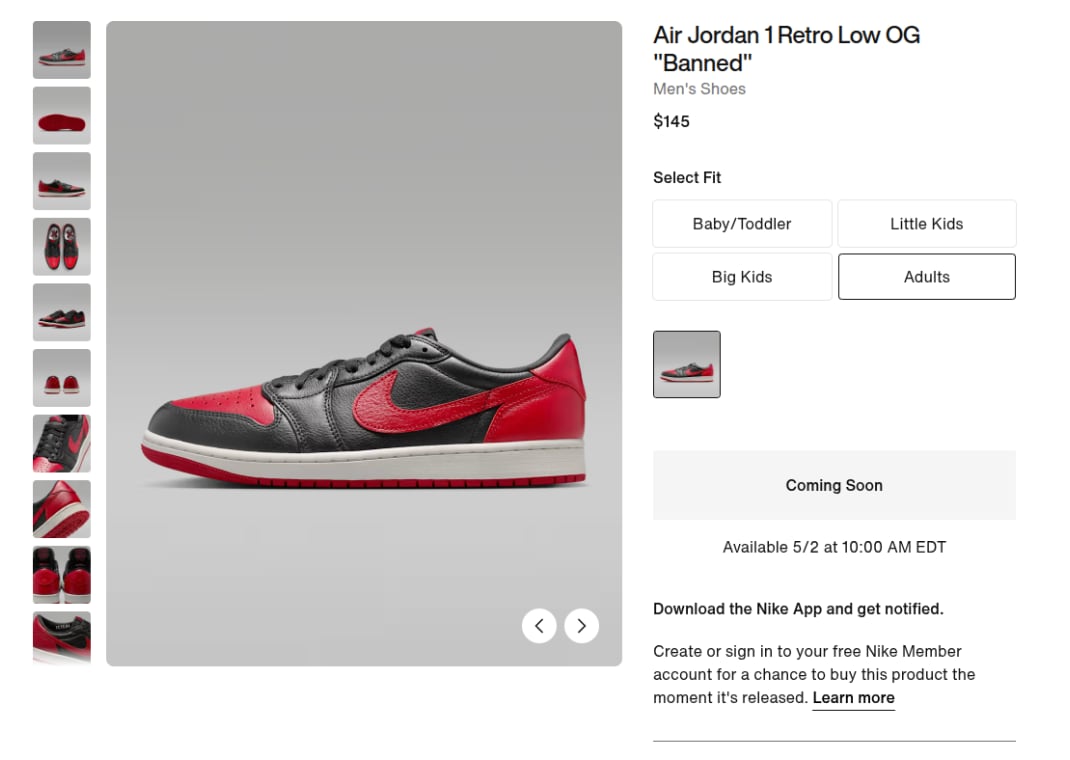The height and width of the screenshot is (760, 1070).
Task: Click the Coming Soon button
Action: [834, 485]
